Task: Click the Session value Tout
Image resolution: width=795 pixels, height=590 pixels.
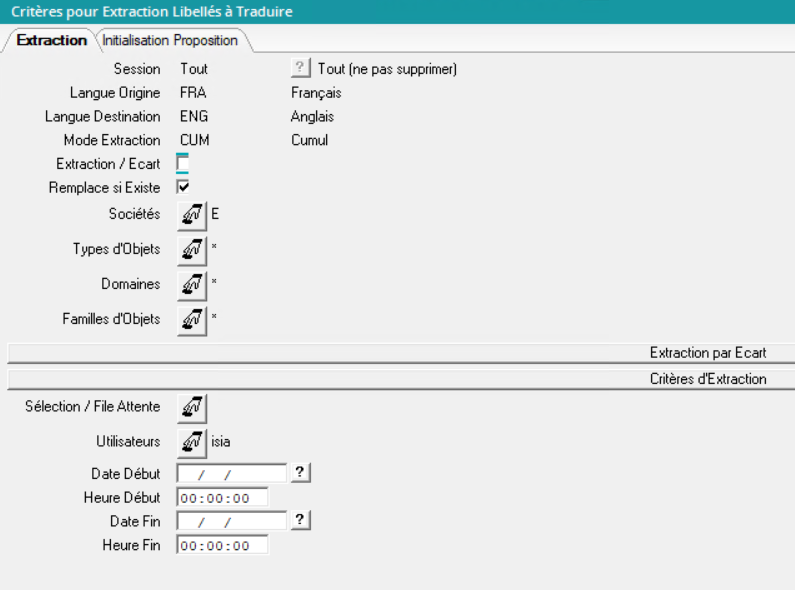Action: point(194,69)
